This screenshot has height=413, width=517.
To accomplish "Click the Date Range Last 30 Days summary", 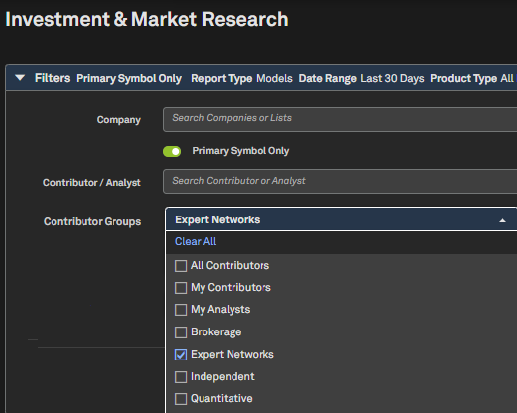I will point(361,78).
